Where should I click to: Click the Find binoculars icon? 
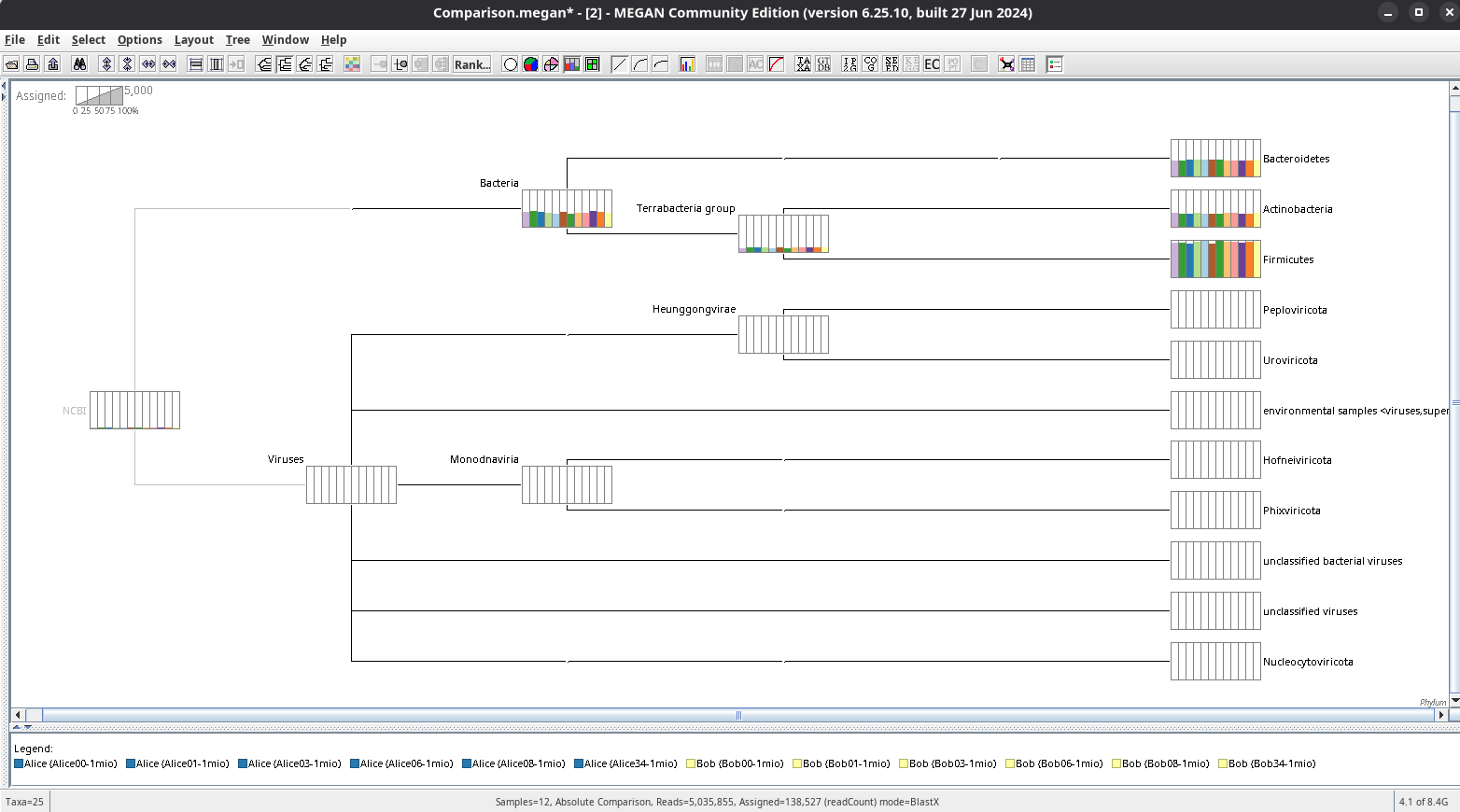click(x=79, y=64)
